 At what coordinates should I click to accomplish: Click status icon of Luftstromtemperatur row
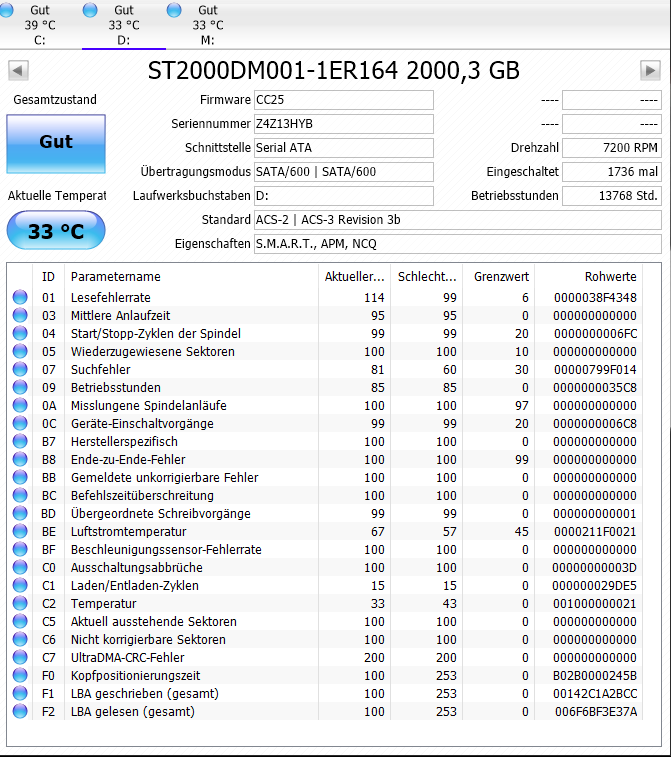pyautogui.click(x=20, y=532)
